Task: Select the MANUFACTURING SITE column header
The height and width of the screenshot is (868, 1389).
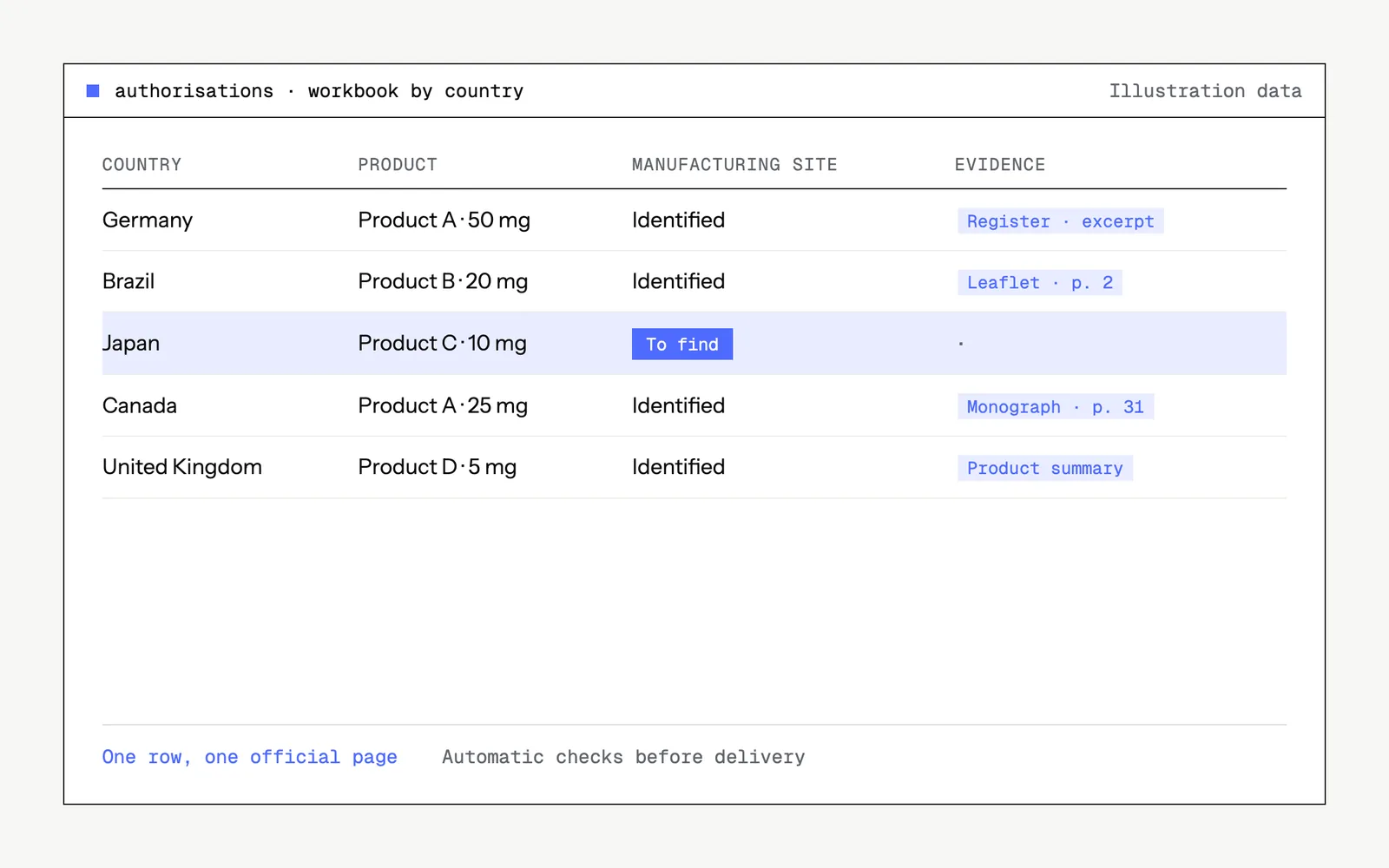Action: [x=734, y=165]
